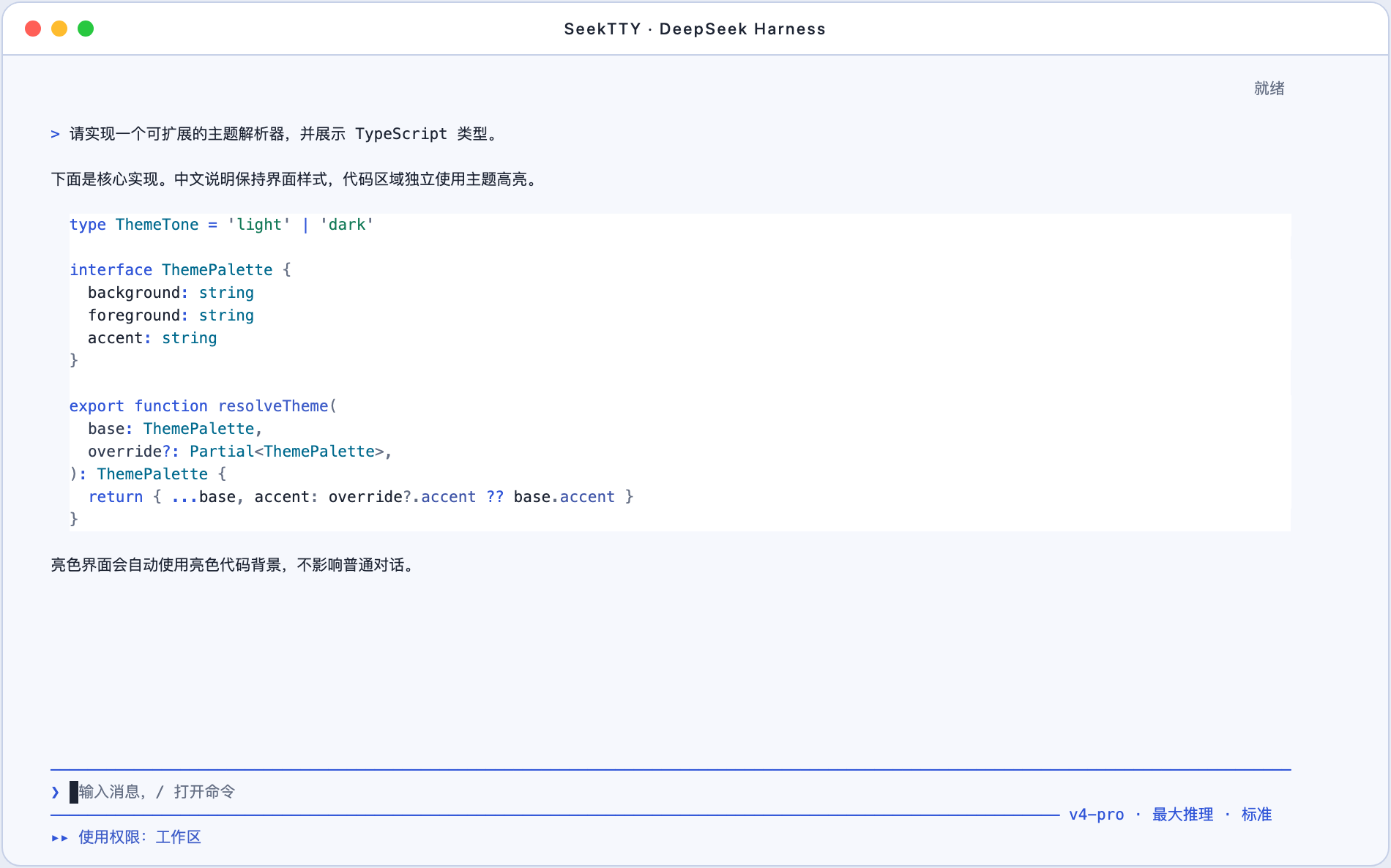The image size is (1391, 868).
Task: Click the ): ThemePalette { line
Action: click(x=148, y=474)
